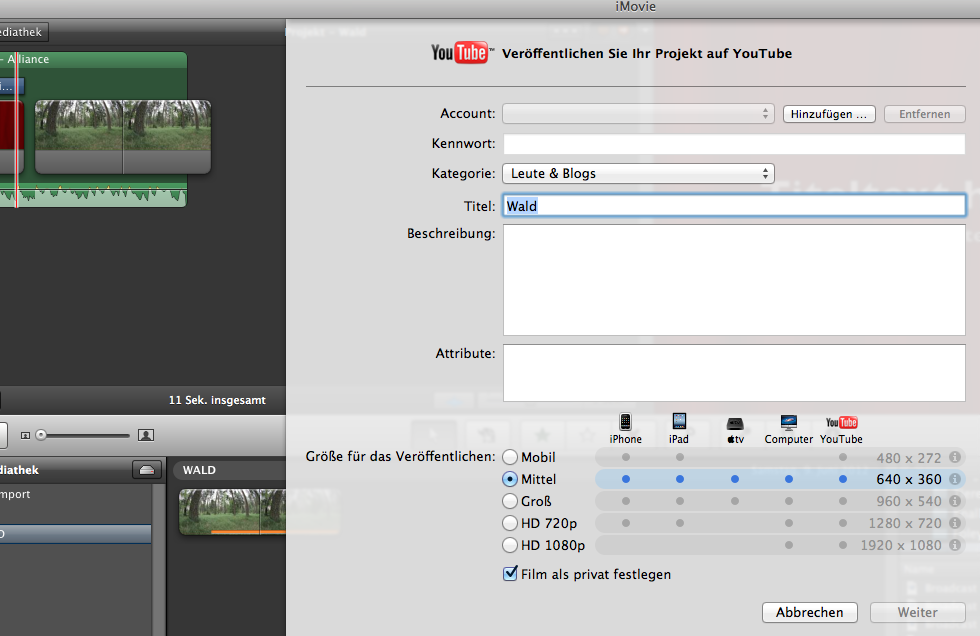Open the Account dropdown
The width and height of the screenshot is (980, 636).
click(638, 114)
